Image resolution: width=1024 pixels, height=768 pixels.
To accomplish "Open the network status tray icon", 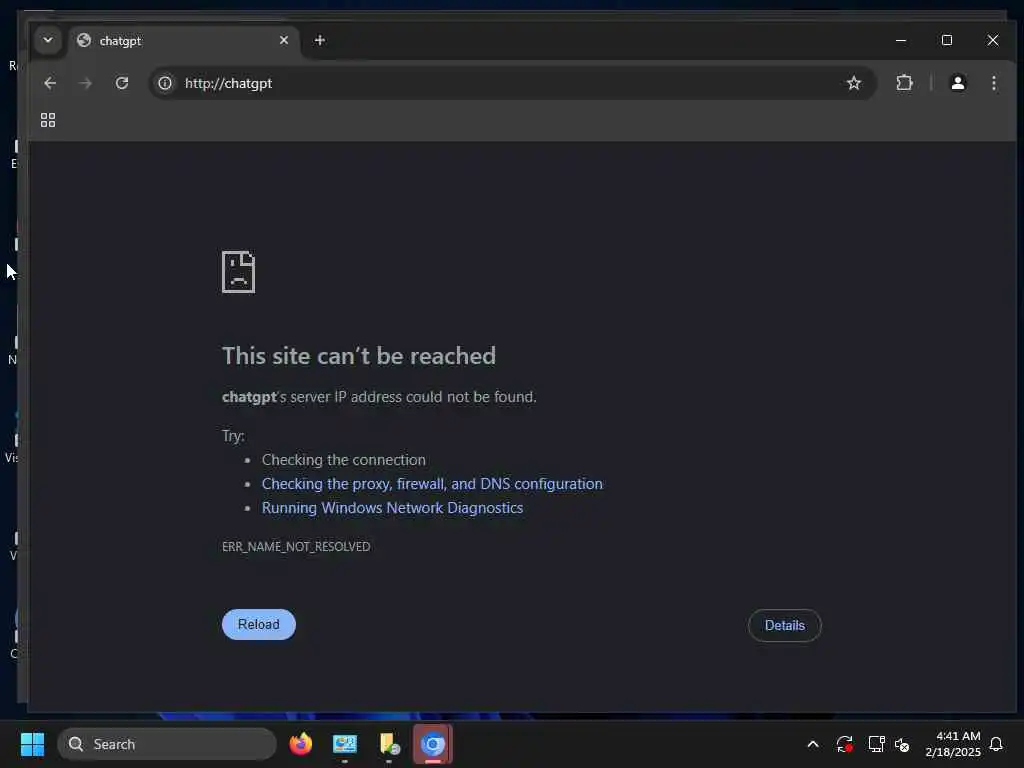I will pos(876,744).
